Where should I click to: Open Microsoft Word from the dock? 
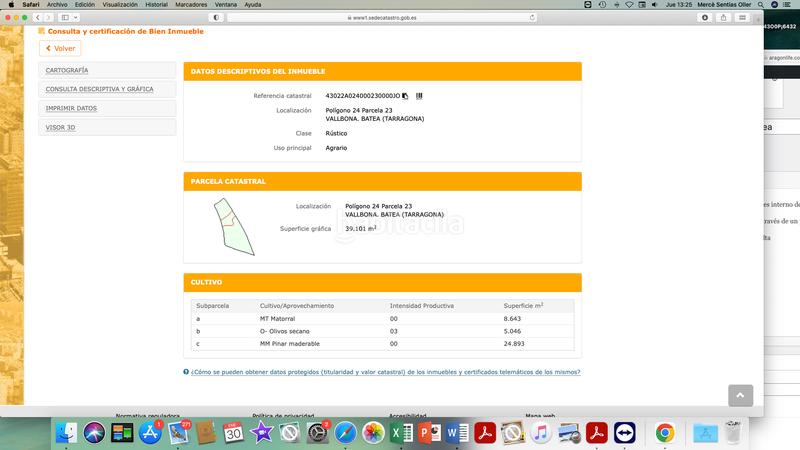pyautogui.click(x=456, y=433)
